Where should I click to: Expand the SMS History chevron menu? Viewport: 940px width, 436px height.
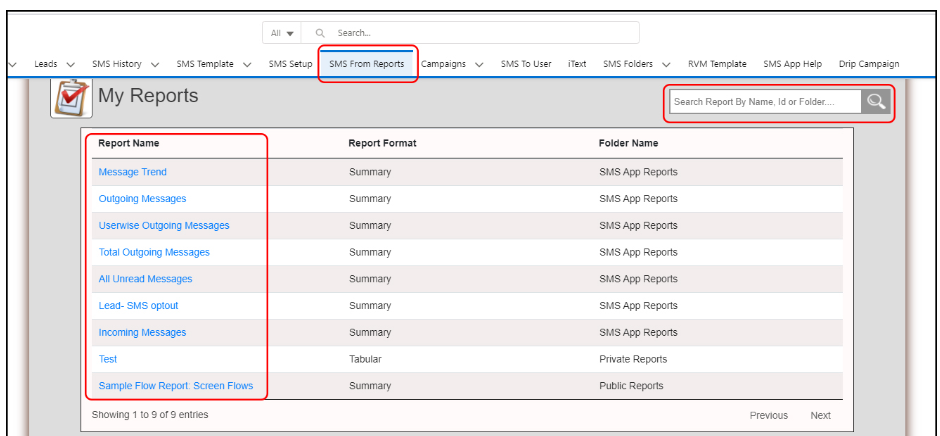point(155,64)
